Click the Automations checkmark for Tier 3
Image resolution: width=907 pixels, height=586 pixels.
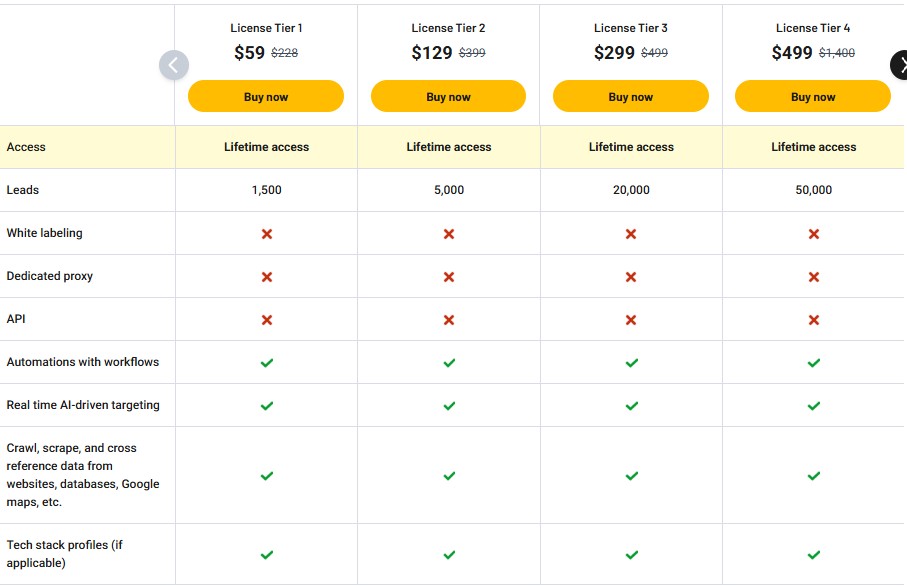pos(632,363)
